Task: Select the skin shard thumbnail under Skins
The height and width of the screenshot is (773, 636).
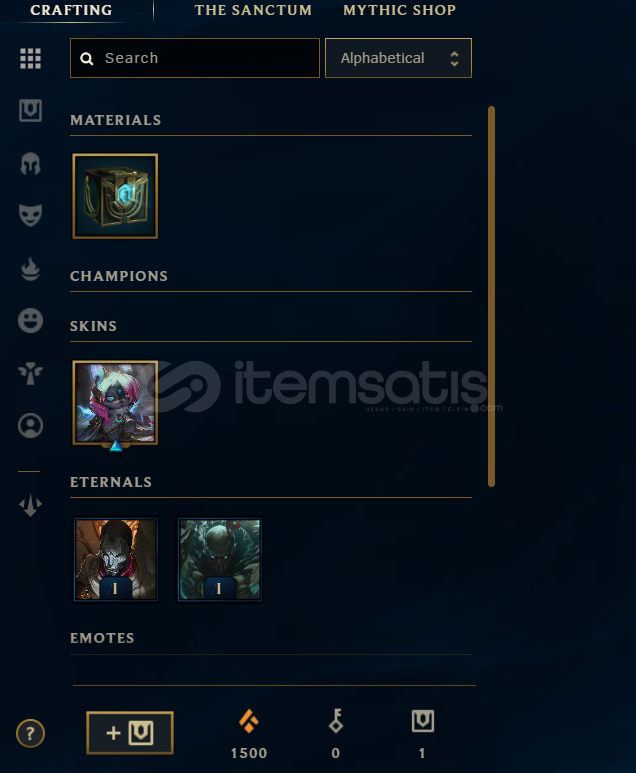Action: 115,403
